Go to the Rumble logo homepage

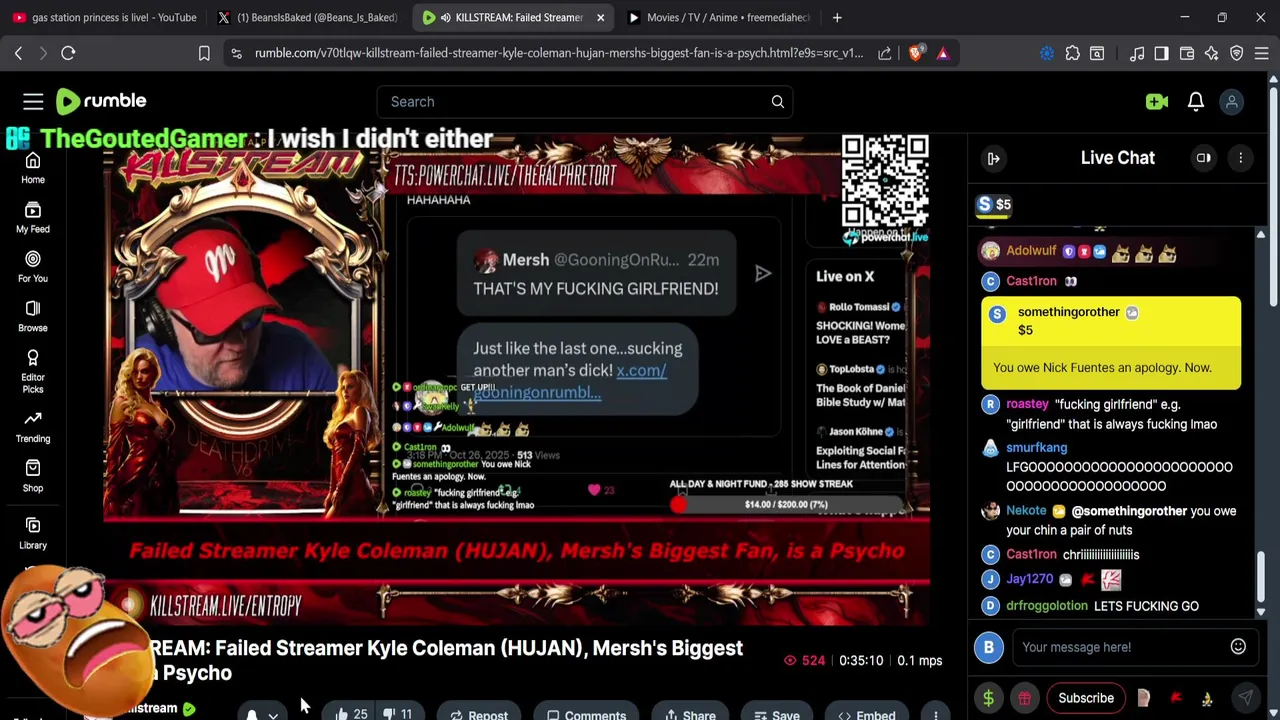coord(101,101)
